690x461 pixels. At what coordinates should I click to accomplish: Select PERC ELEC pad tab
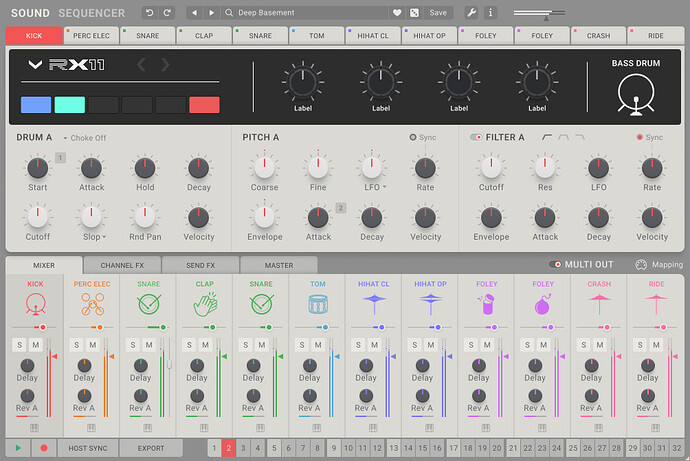91,36
